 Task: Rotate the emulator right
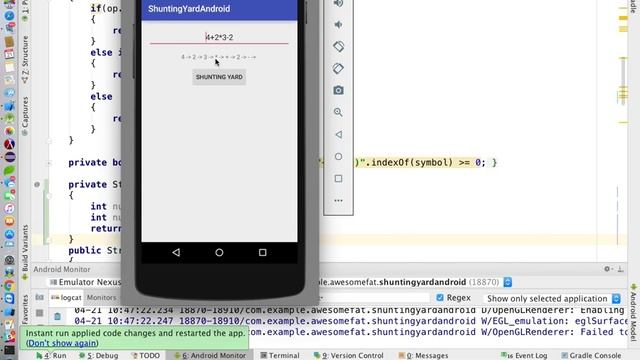pyautogui.click(x=338, y=68)
